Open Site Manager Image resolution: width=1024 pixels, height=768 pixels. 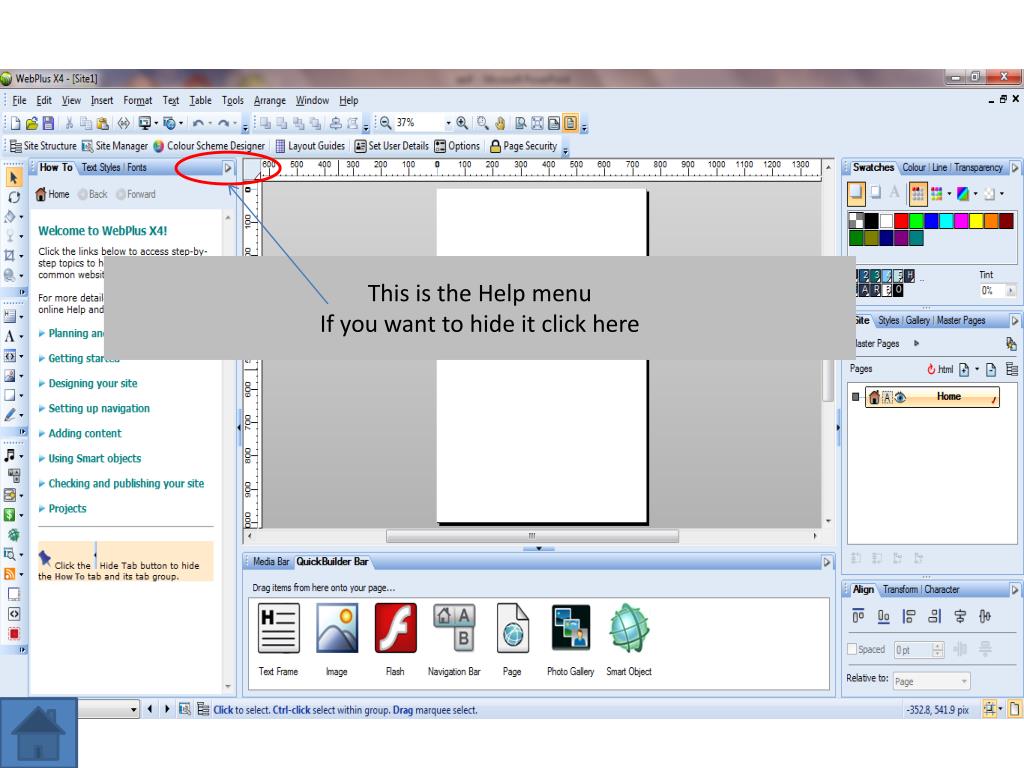115,146
